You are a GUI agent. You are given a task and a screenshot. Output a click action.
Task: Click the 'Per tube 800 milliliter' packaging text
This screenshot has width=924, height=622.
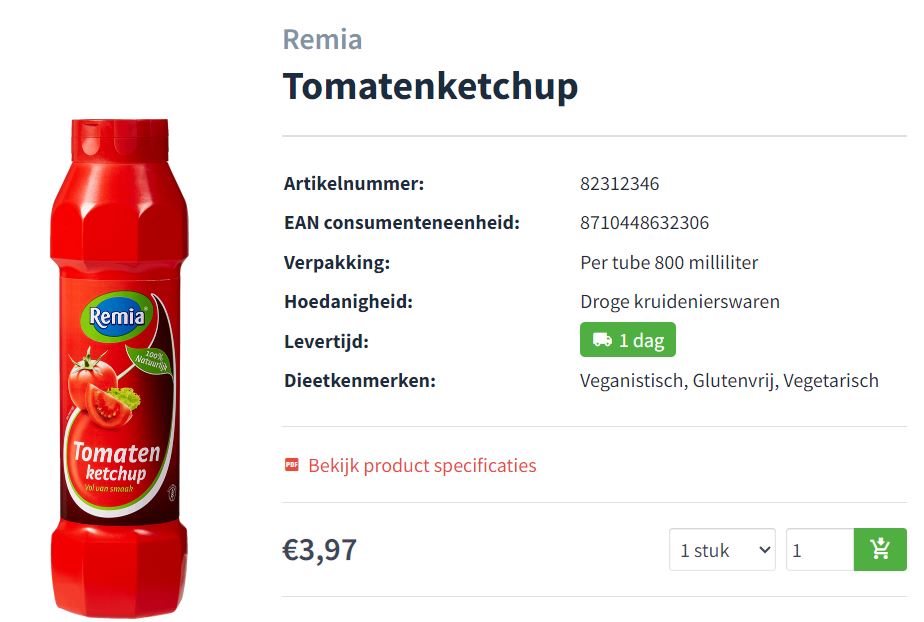(x=669, y=262)
